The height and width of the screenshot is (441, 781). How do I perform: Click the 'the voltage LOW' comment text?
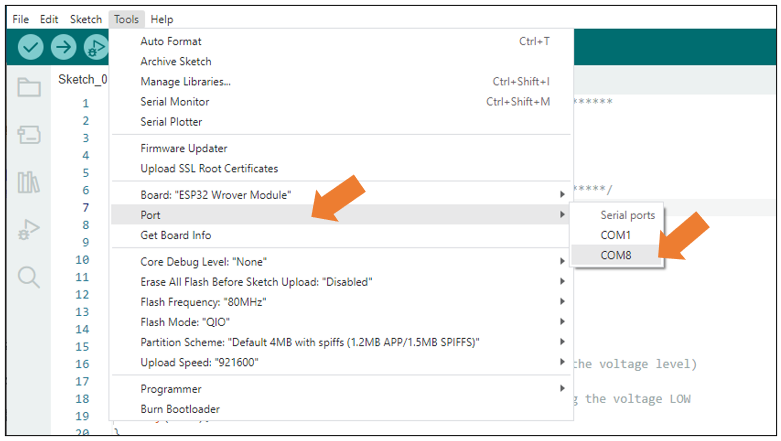click(638, 399)
